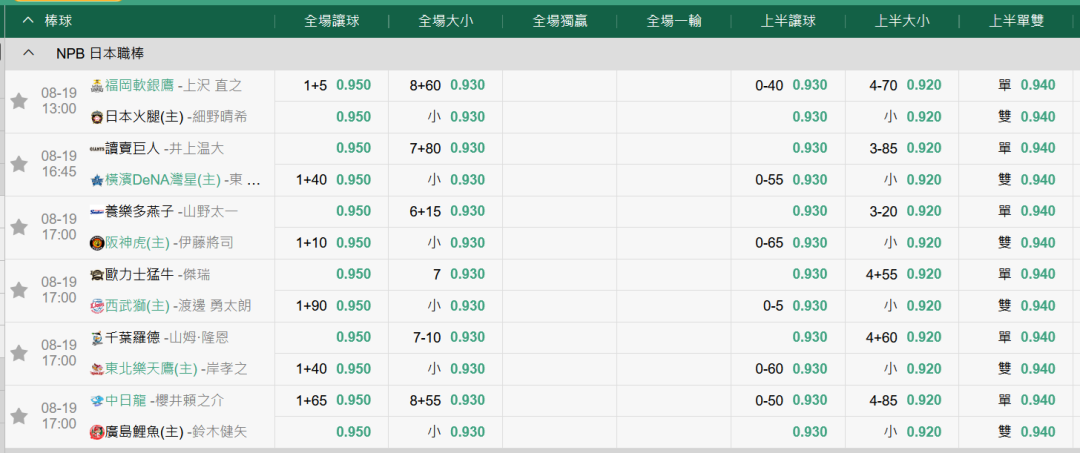Open 中日龍 team name link
The width and height of the screenshot is (1080, 453).
pyautogui.click(x=125, y=401)
